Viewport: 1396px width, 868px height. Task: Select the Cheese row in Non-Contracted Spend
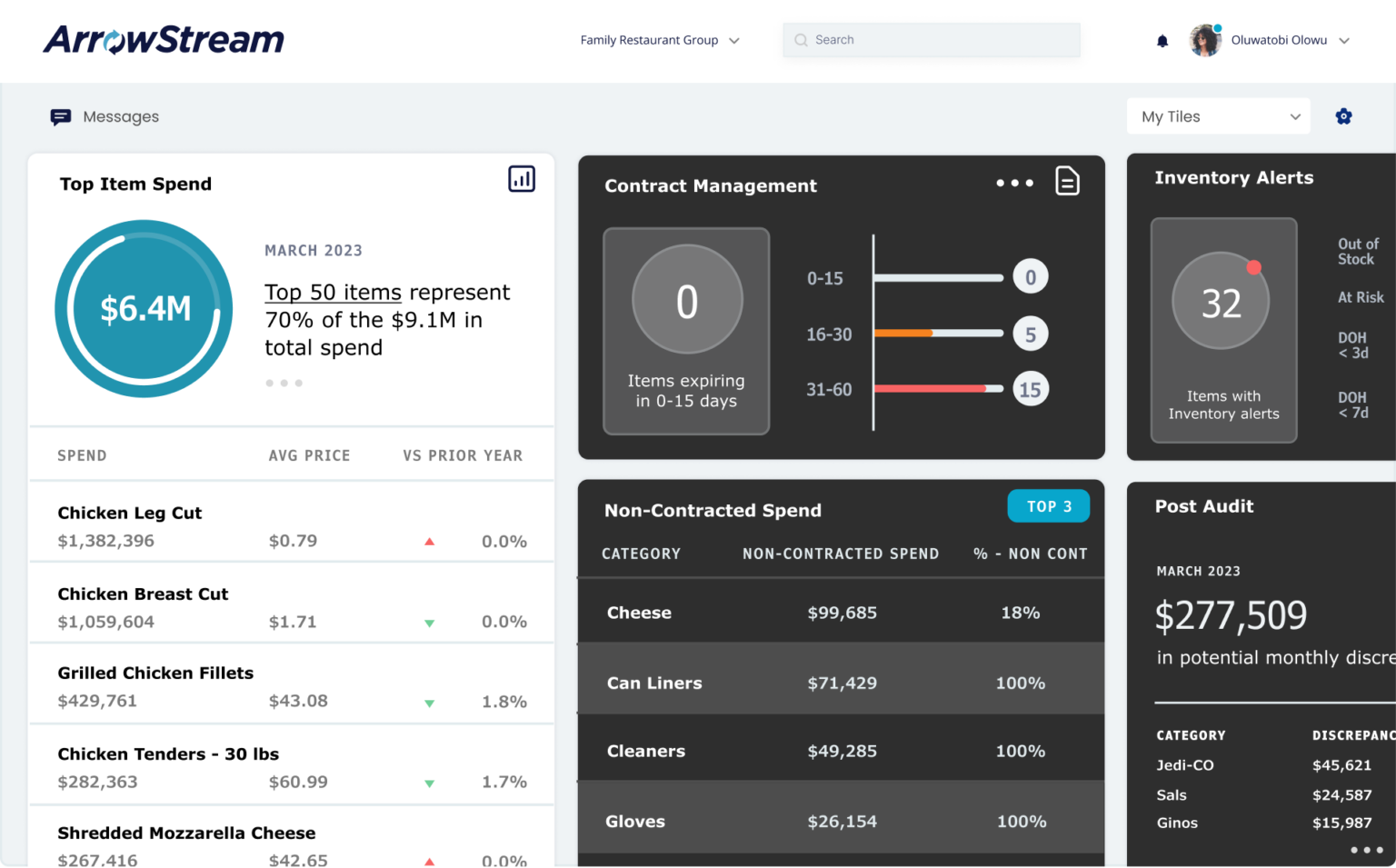[x=841, y=612]
